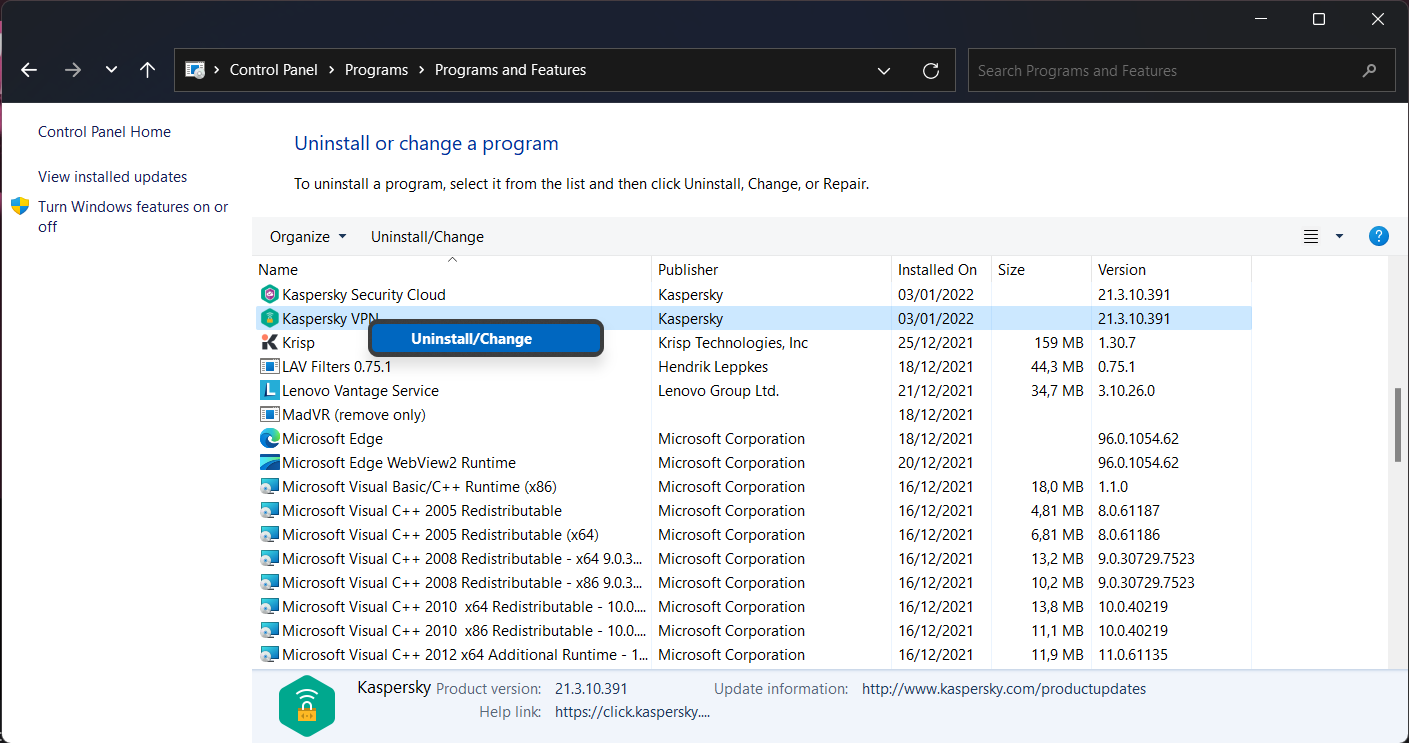Viewport: 1409px width, 743px height.
Task: Expand the view options dropdown arrow
Action: [1339, 237]
